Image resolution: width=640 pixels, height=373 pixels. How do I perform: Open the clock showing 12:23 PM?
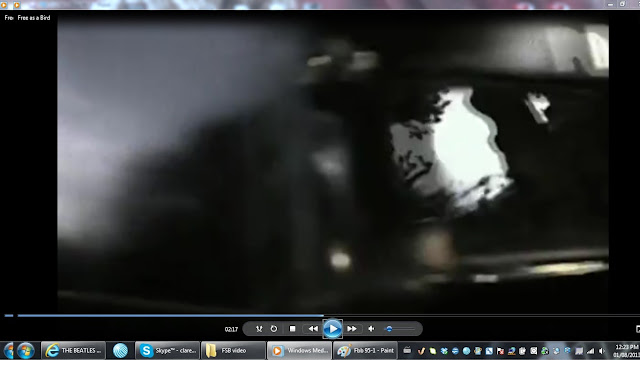pyautogui.click(x=626, y=351)
